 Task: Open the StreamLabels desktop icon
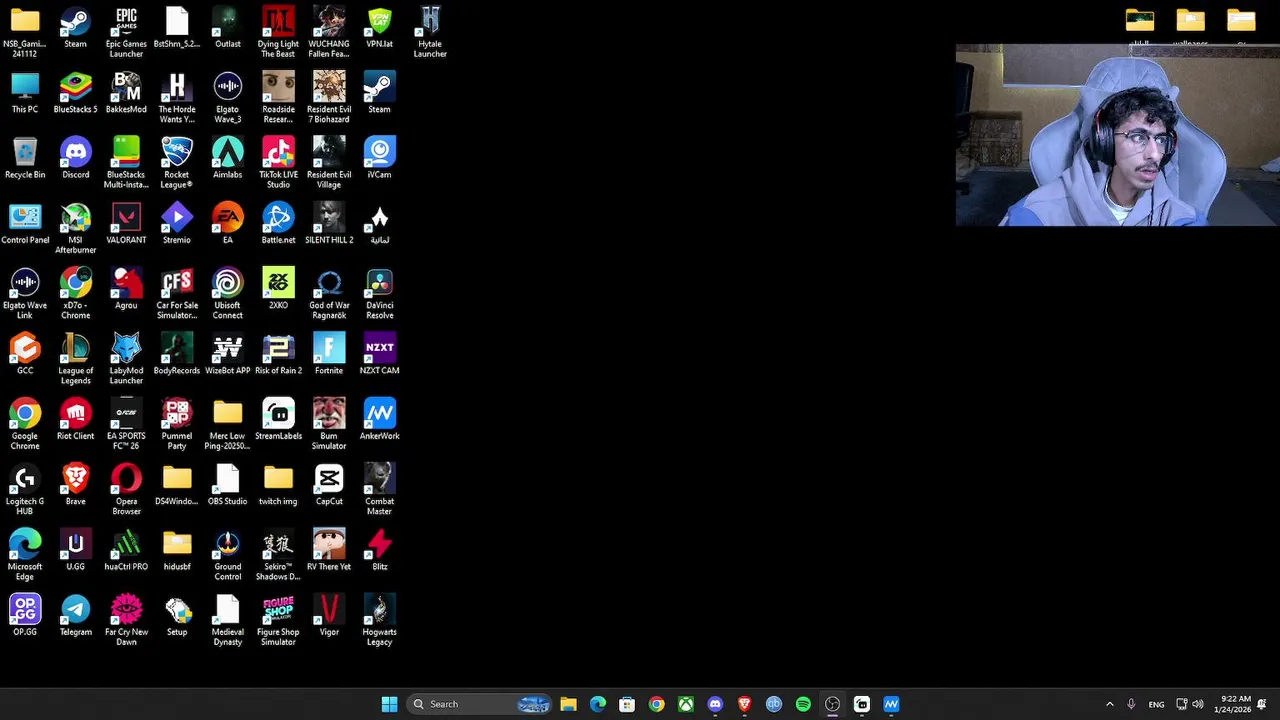tap(278, 420)
